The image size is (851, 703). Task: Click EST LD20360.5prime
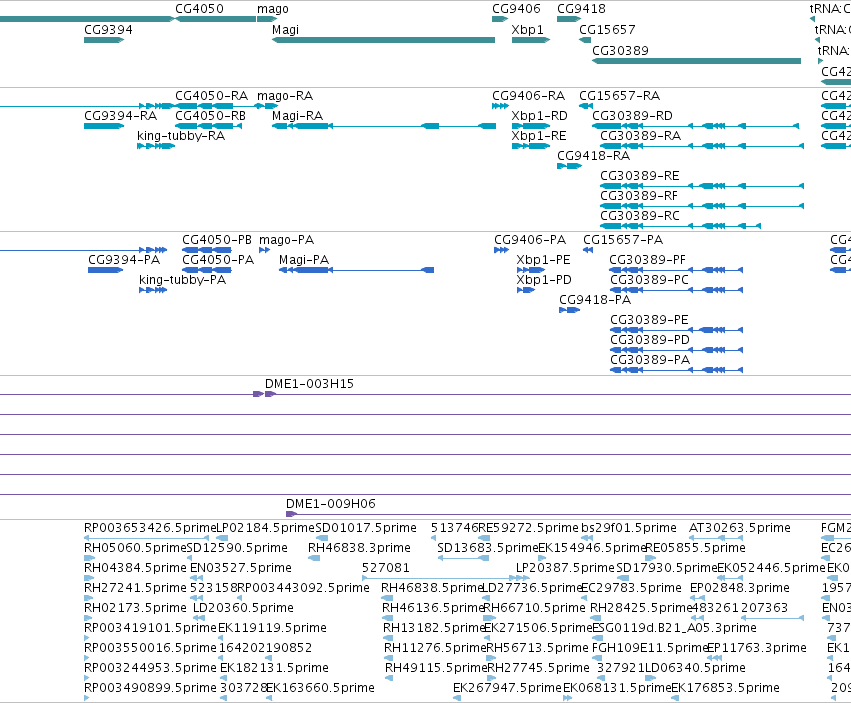tap(243, 607)
